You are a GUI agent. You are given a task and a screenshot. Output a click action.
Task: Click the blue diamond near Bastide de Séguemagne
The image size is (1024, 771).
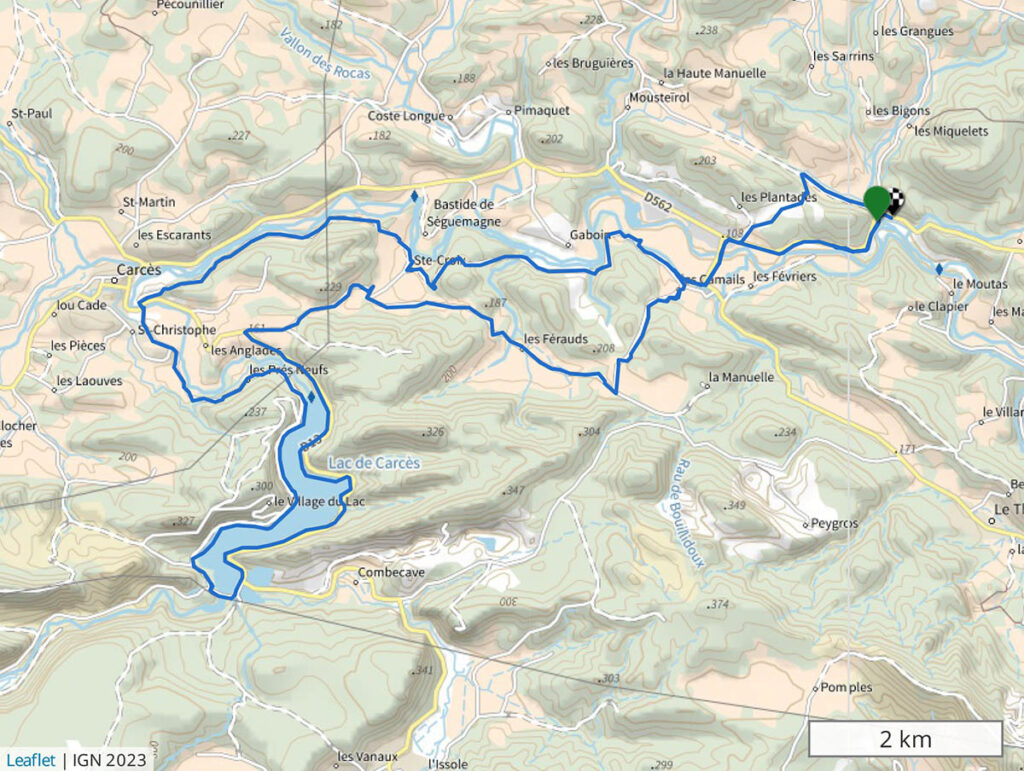click(414, 196)
